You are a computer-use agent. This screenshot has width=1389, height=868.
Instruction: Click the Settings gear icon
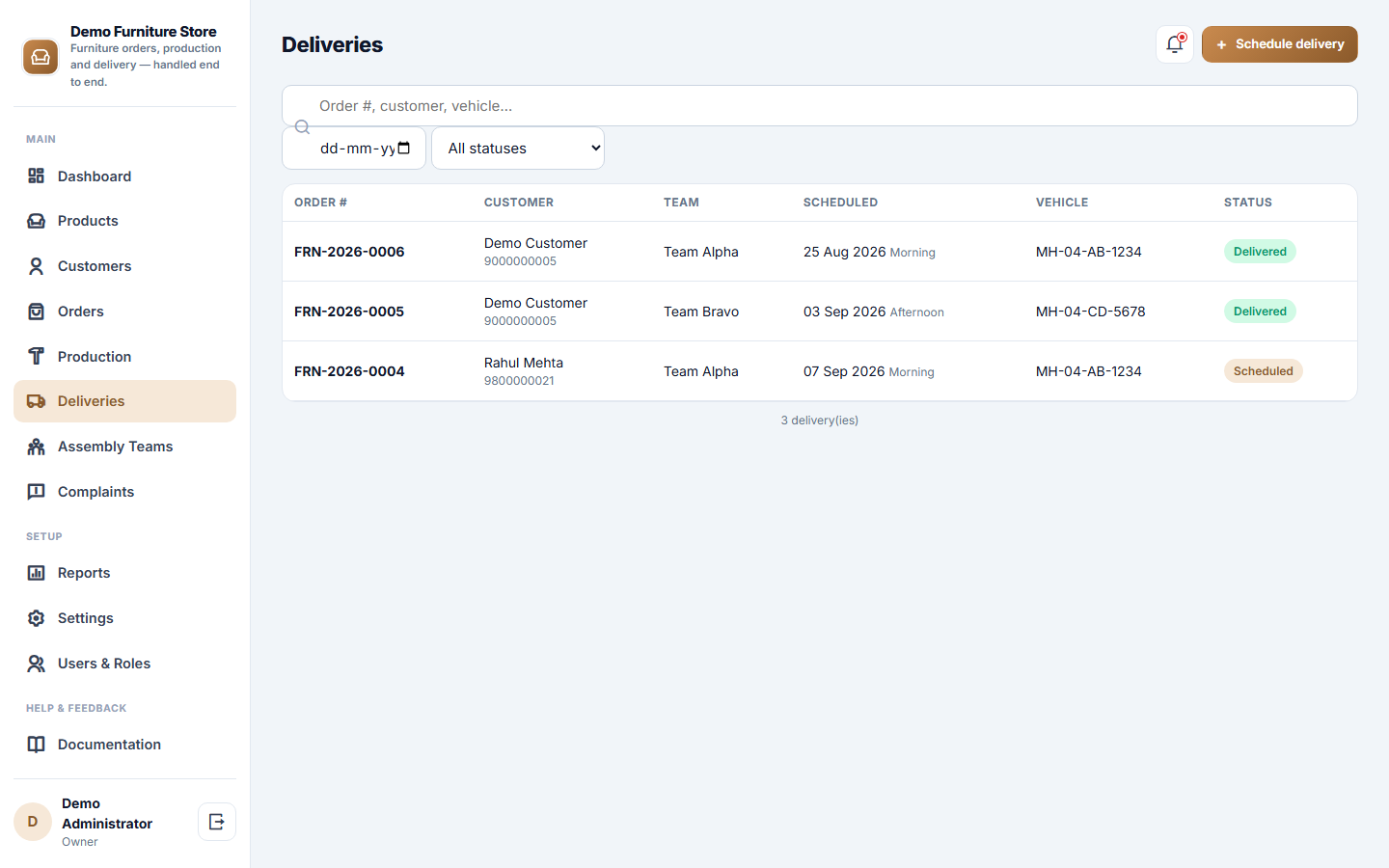37,618
